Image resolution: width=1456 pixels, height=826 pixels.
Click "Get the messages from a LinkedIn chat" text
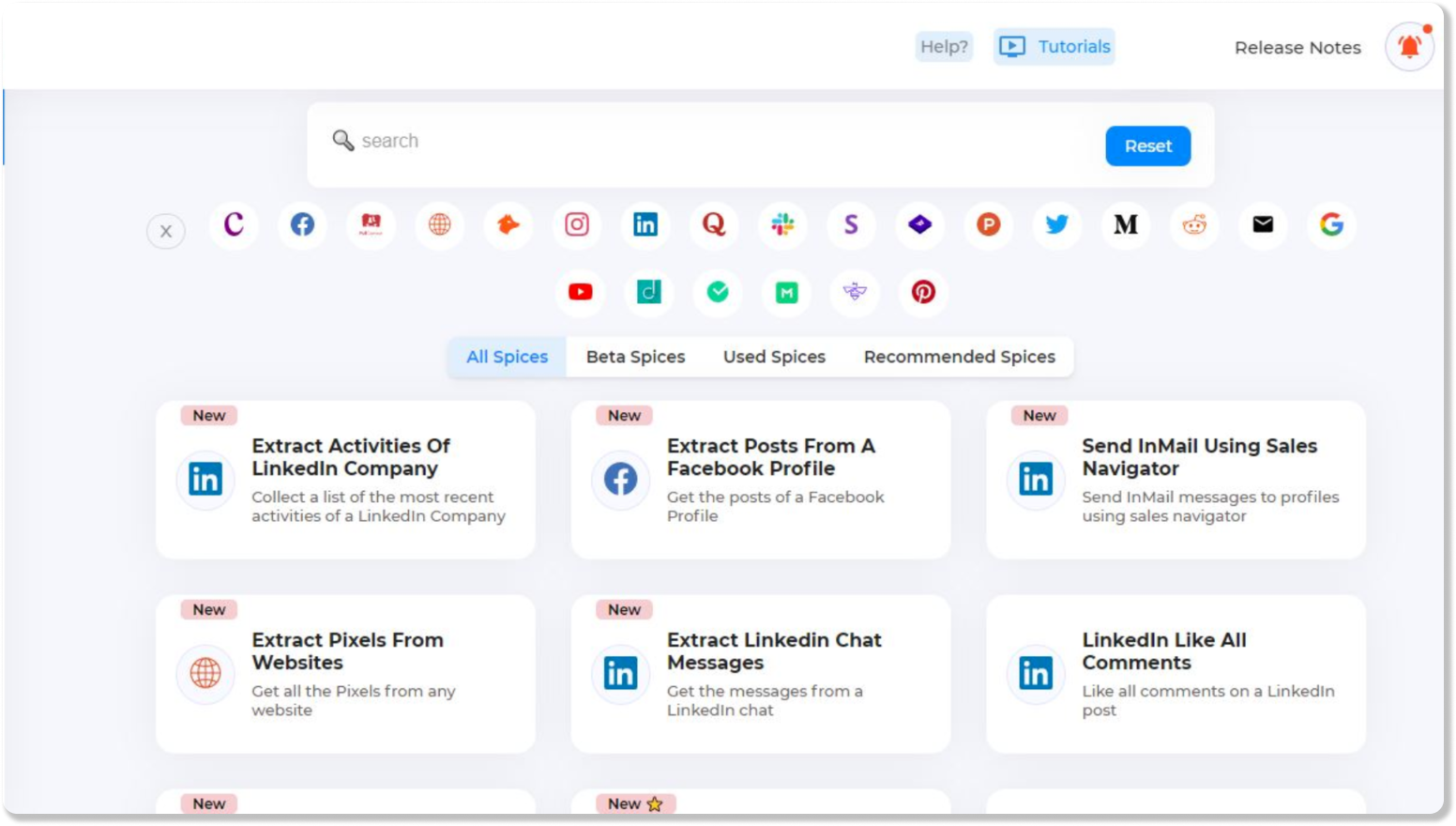tap(765, 700)
